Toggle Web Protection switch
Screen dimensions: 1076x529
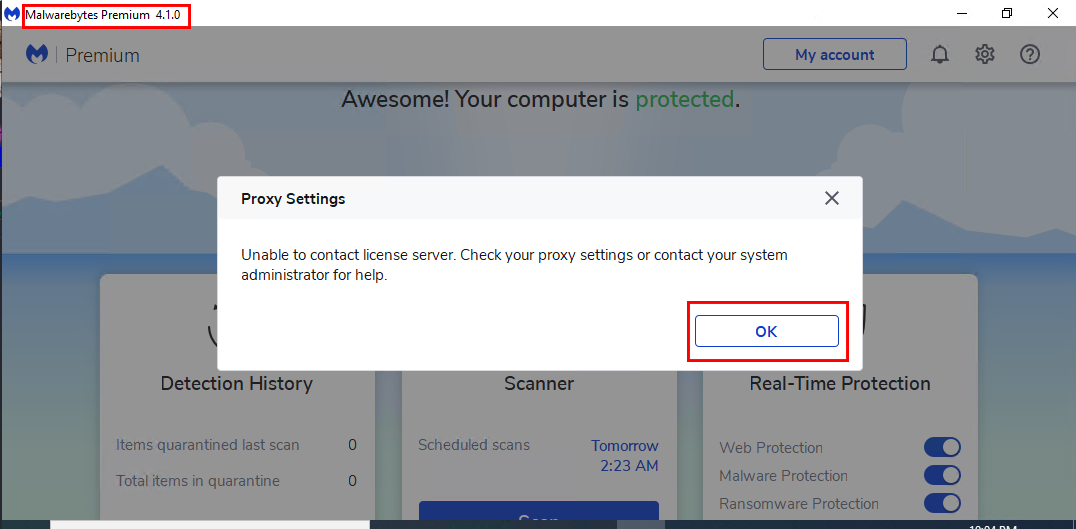point(942,447)
